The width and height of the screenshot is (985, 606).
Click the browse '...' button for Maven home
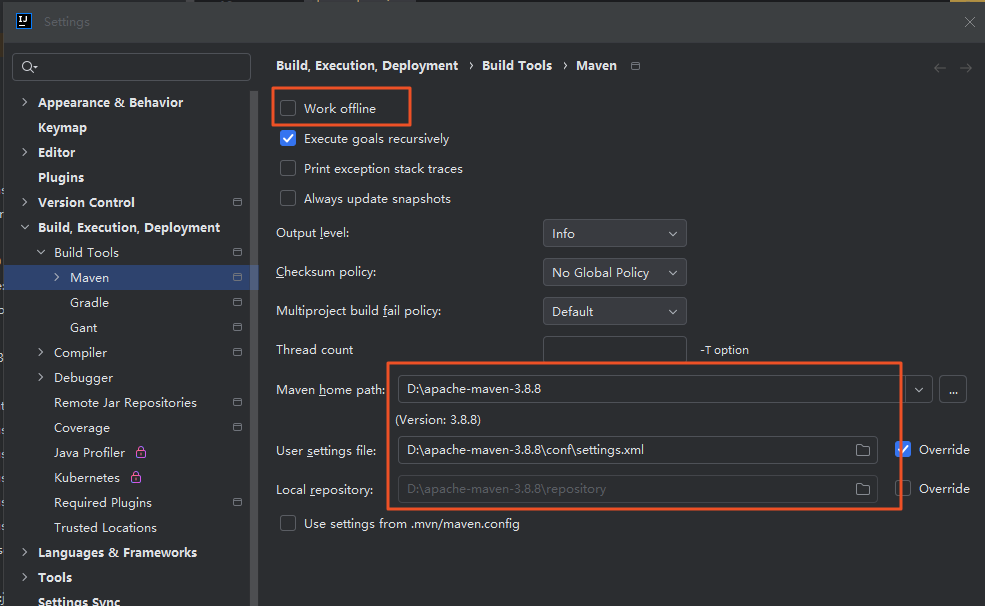pos(953,389)
